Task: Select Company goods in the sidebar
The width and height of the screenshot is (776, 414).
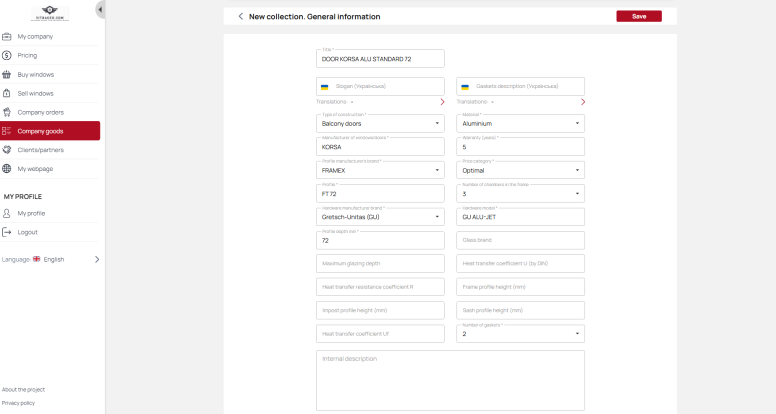Action: click(x=50, y=131)
